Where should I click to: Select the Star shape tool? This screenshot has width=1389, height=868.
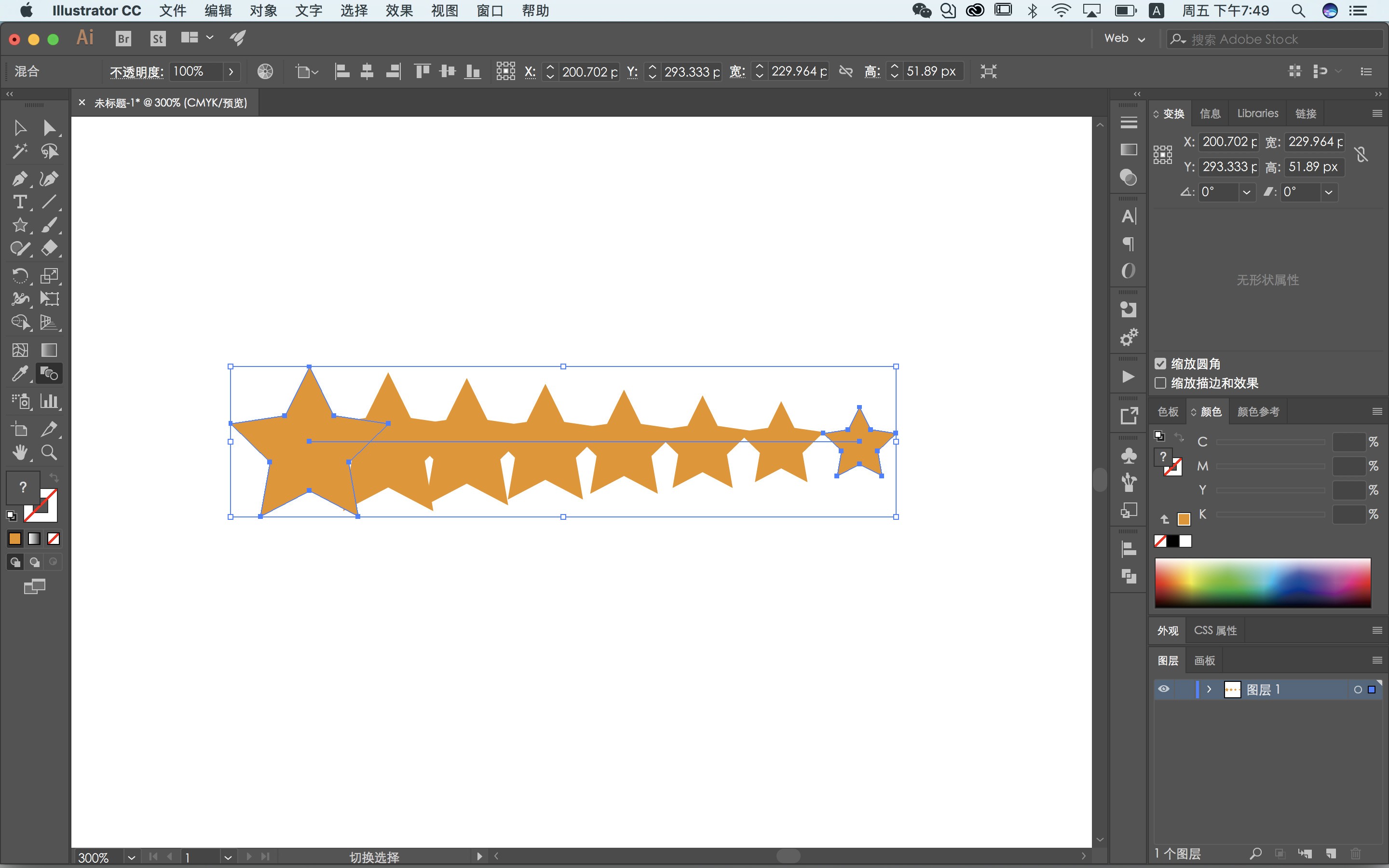[20, 225]
